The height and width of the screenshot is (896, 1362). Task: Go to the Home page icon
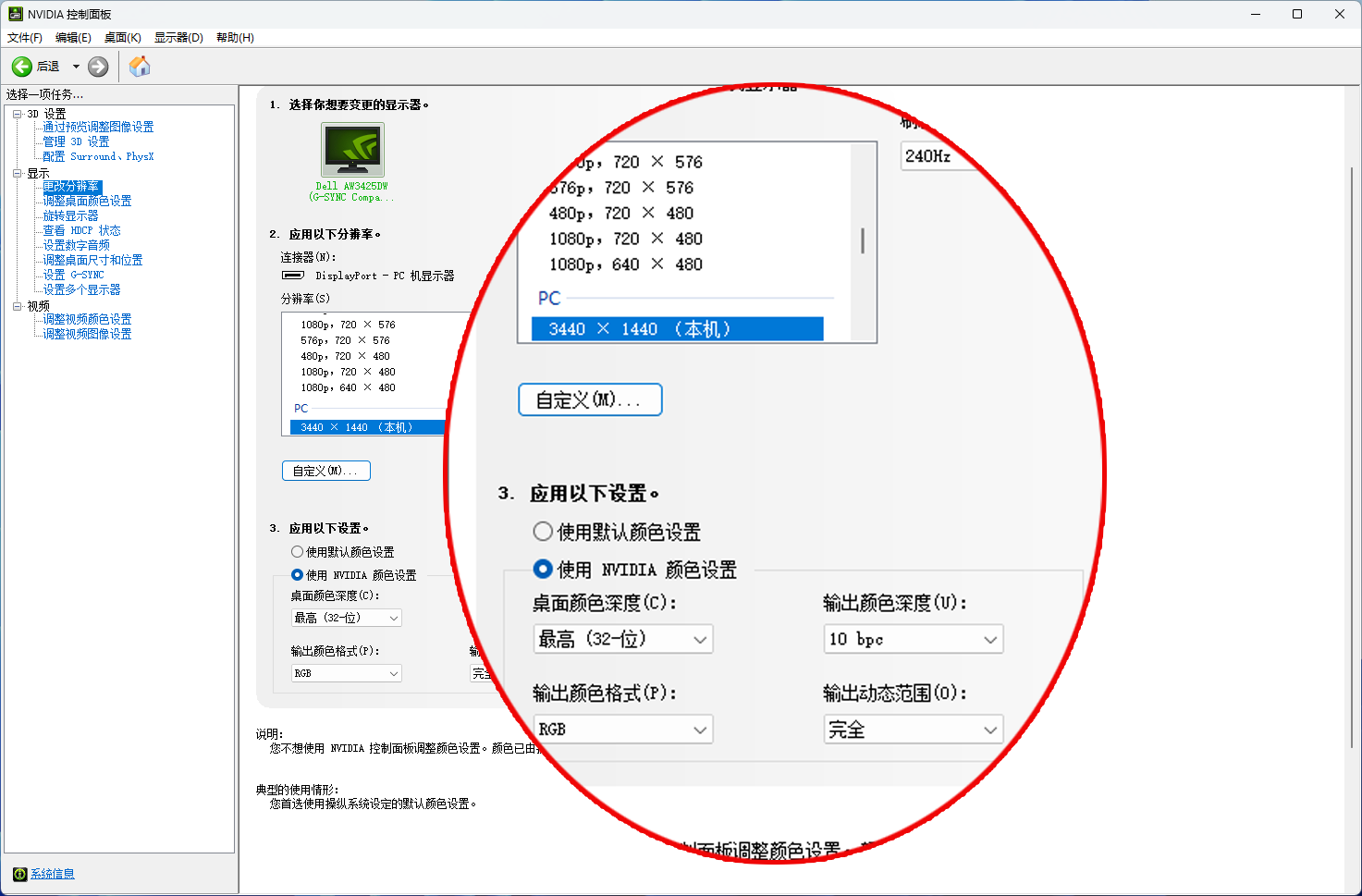point(140,67)
